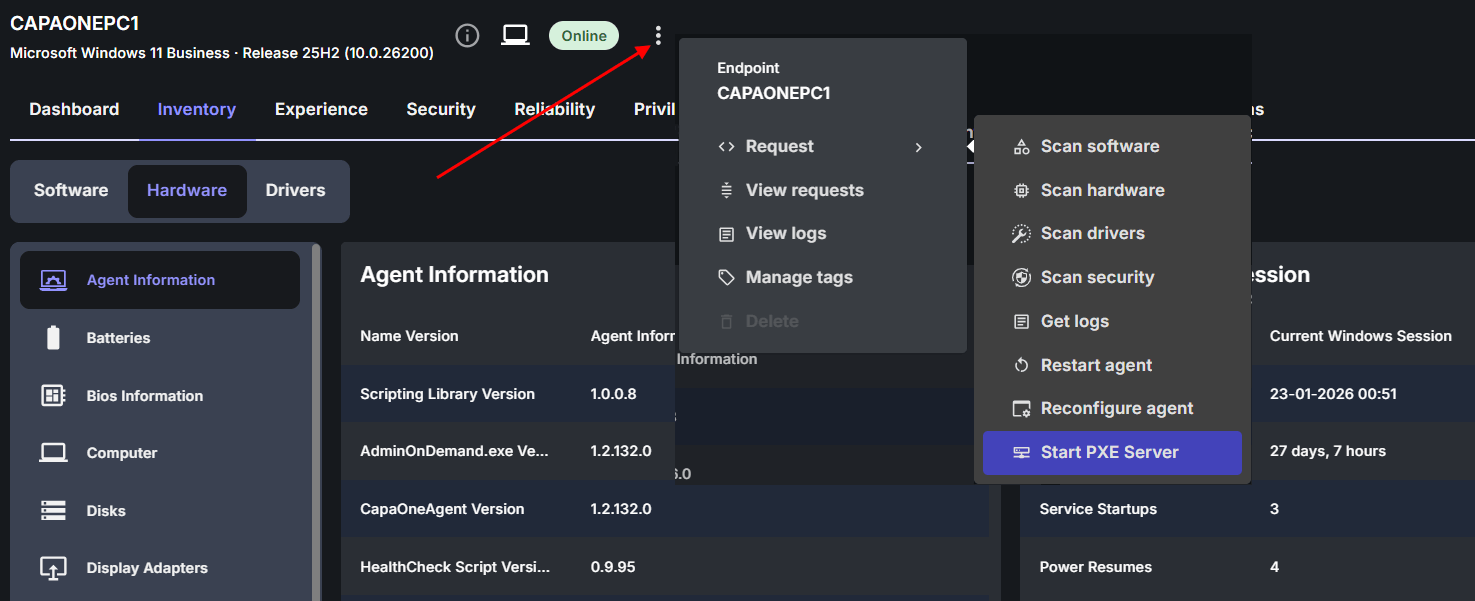Select the Drivers inventory sub-tab
Screen dimensions: 1475x601
tap(295, 190)
